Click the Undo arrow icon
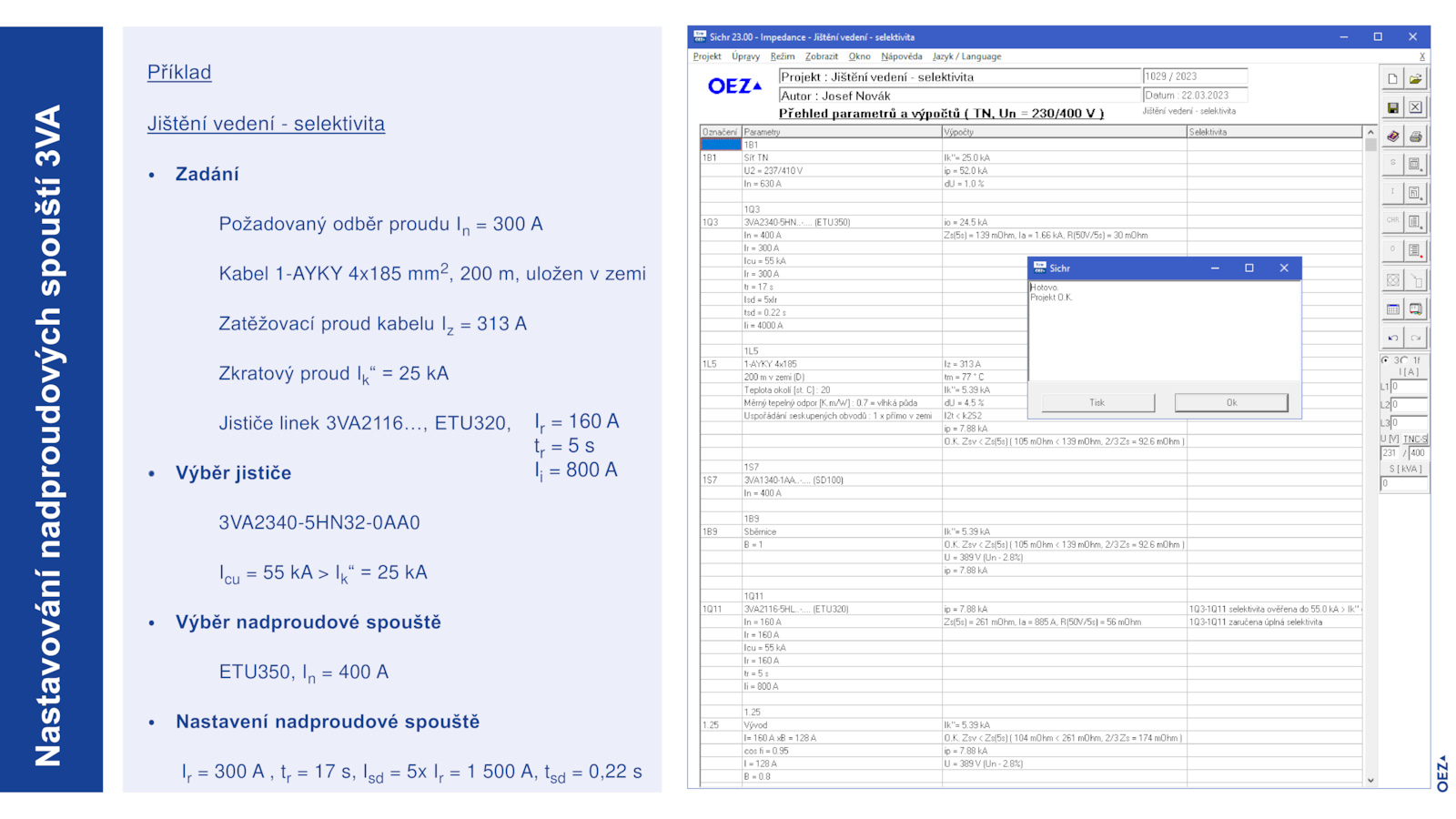 1392,338
